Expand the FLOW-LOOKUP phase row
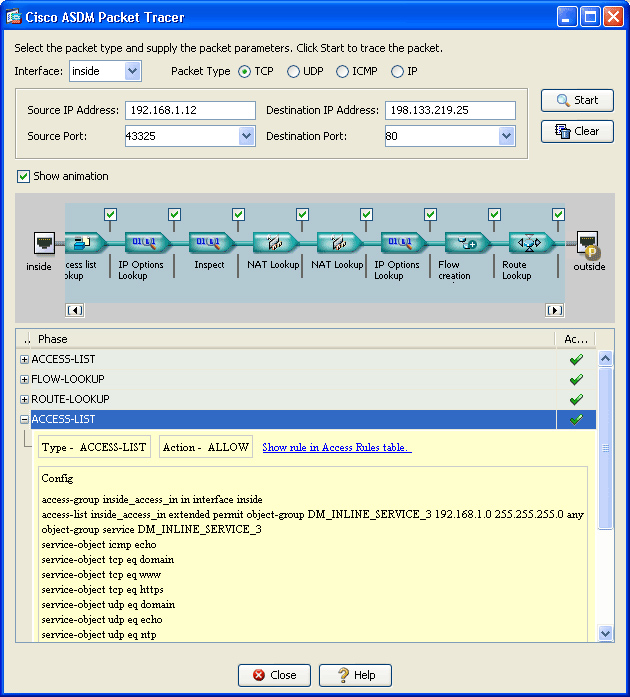 pos(24,379)
